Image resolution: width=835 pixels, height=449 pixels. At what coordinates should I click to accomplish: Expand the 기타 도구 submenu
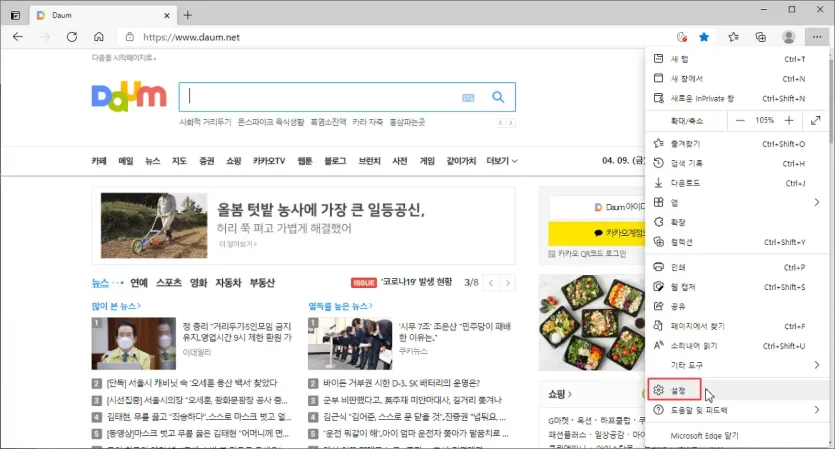(737, 365)
